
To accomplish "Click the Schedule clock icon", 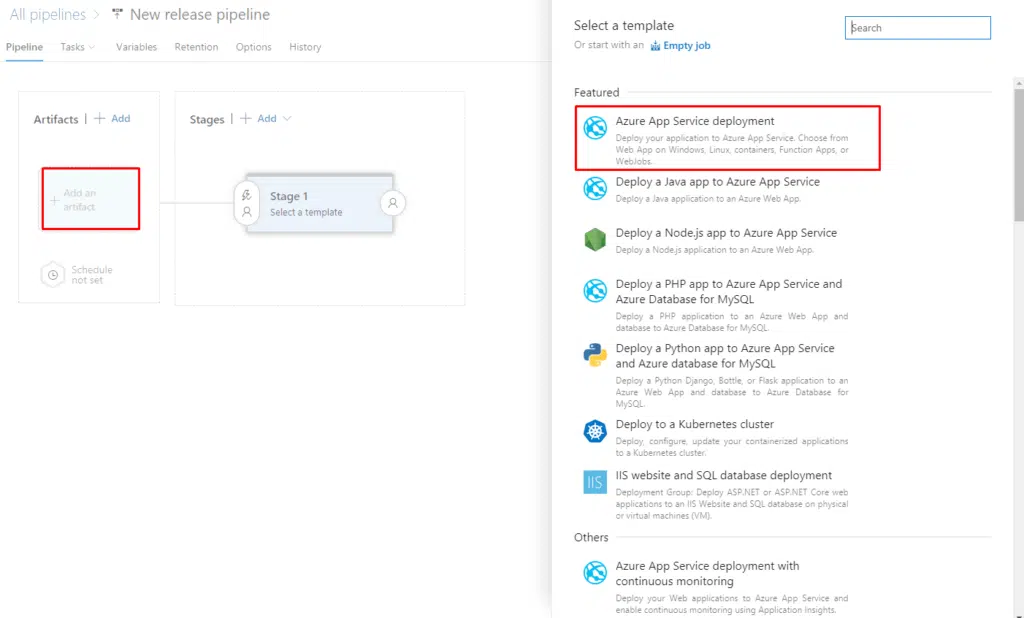I will (53, 275).
